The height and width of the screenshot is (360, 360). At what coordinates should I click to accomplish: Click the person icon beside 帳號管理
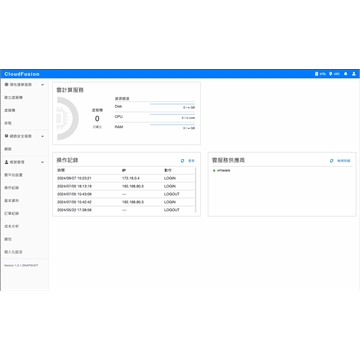[x=6, y=162]
